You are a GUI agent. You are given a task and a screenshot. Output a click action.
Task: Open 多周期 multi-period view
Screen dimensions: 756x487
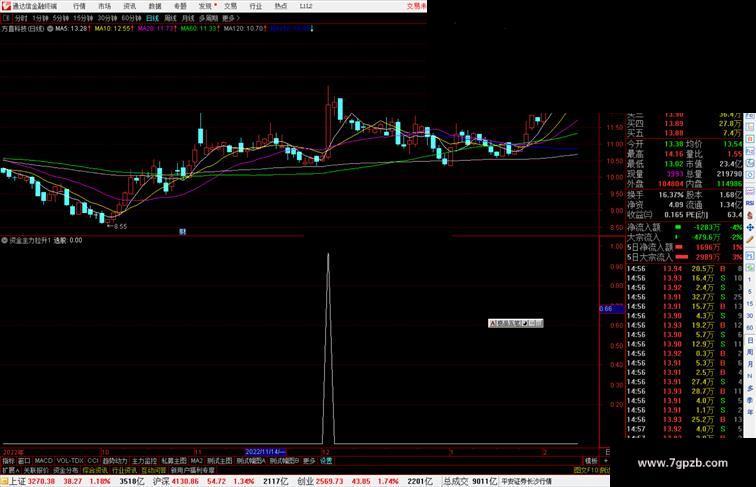pyautogui.click(x=208, y=18)
